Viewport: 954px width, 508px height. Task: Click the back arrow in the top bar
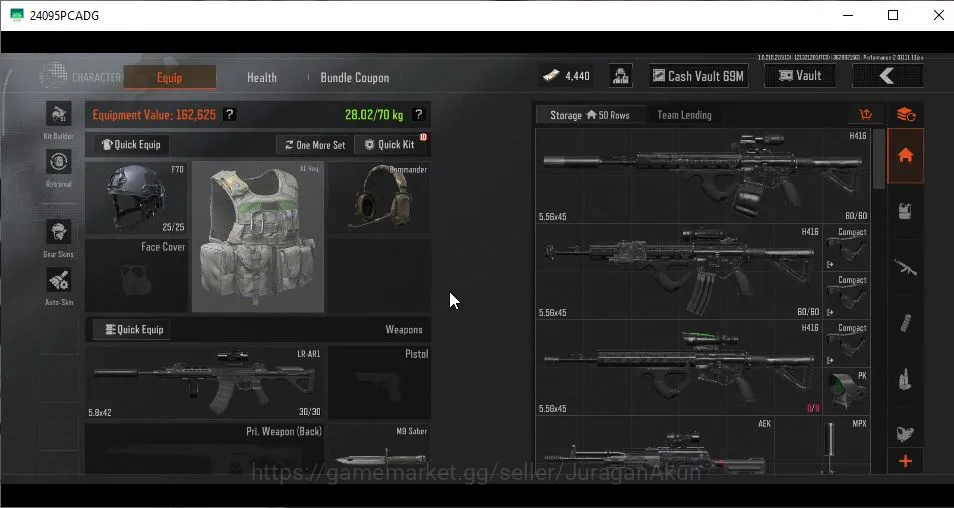point(888,76)
